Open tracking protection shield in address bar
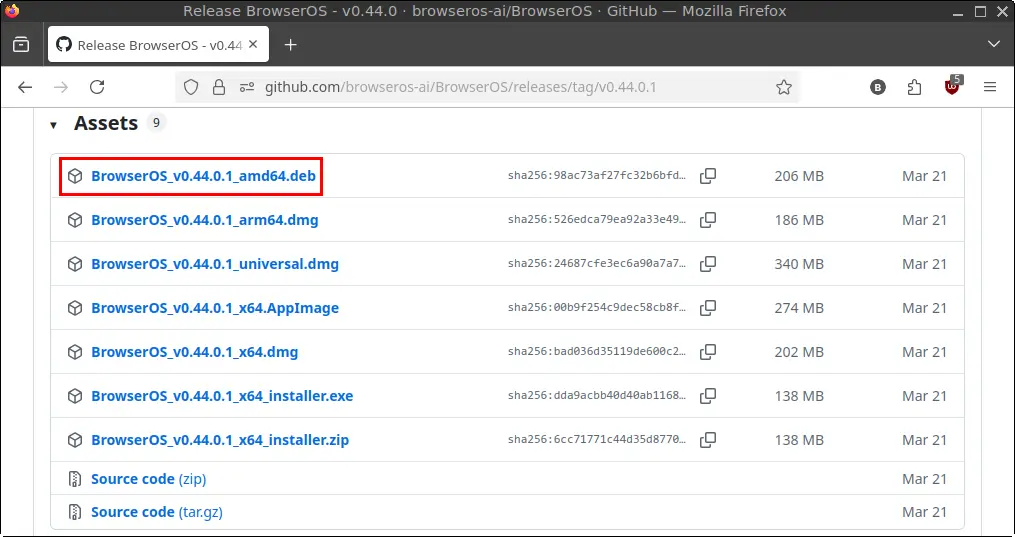This screenshot has width=1015, height=537. [x=190, y=87]
